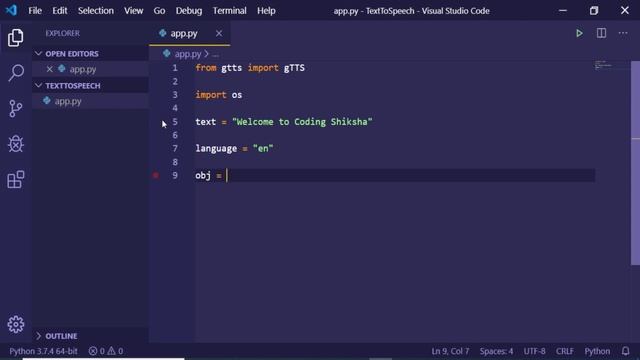The width and height of the screenshot is (640, 360).
Task: Change UTF-8 file encoding
Action: [x=534, y=351]
